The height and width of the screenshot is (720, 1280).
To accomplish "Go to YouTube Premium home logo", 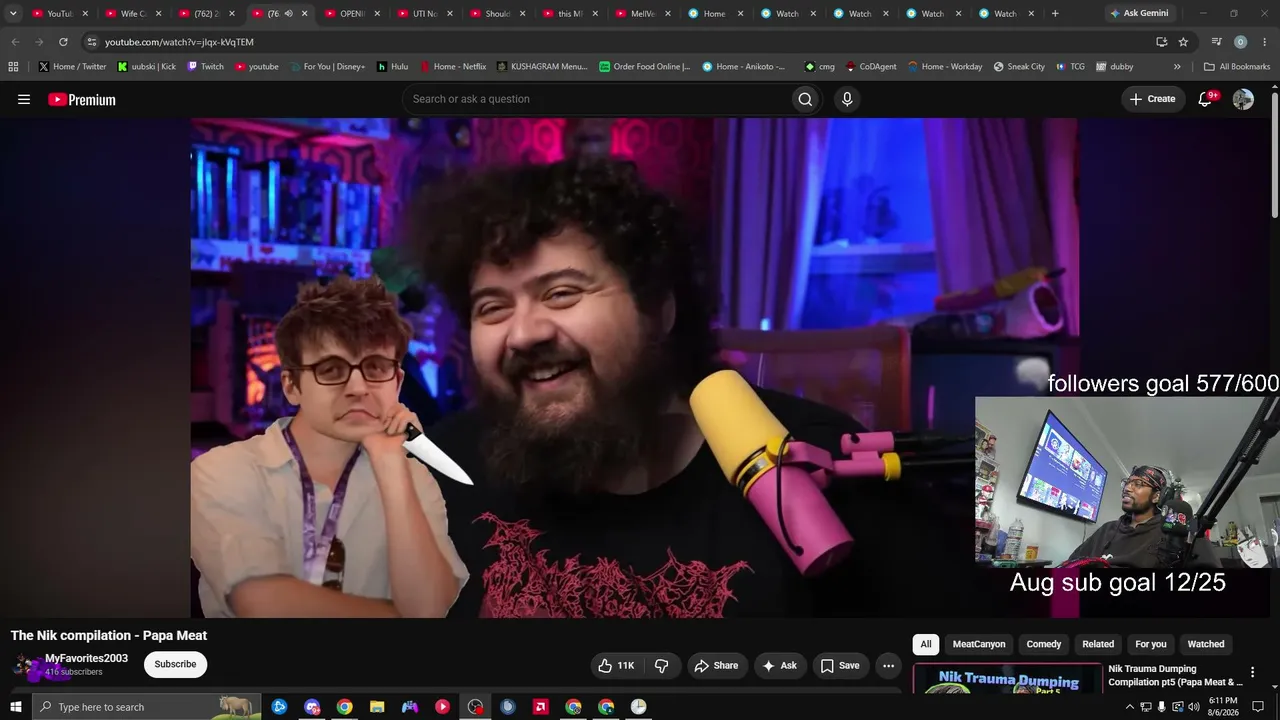I will tap(82, 99).
